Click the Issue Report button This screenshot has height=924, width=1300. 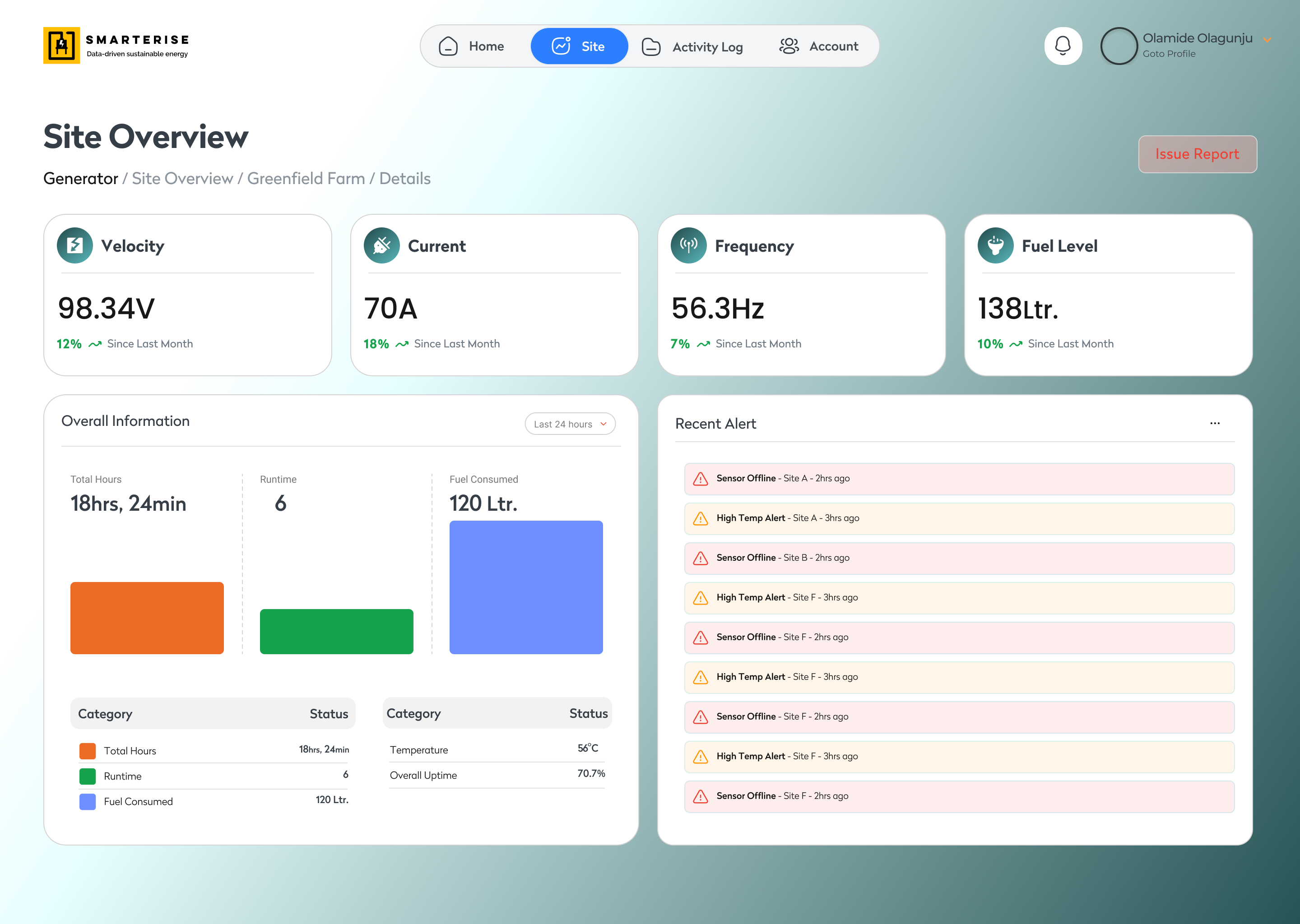1197,154
